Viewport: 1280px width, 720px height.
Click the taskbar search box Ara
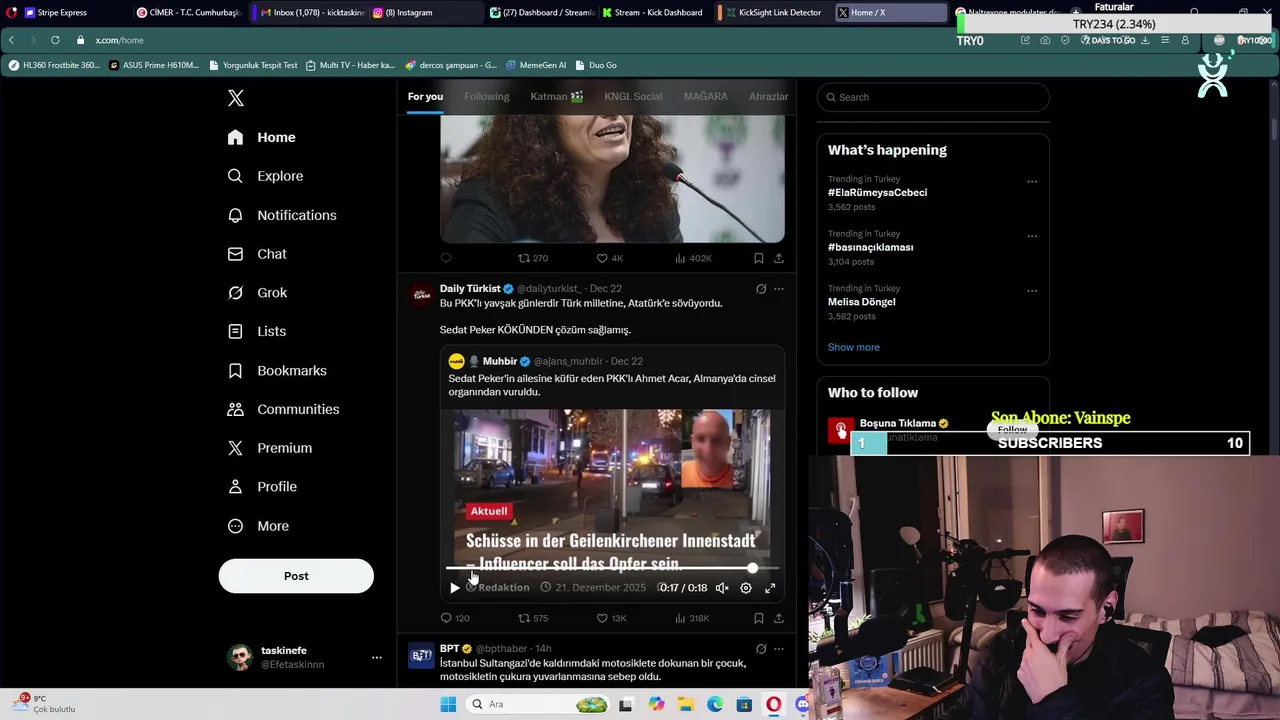pyautogui.click(x=538, y=704)
